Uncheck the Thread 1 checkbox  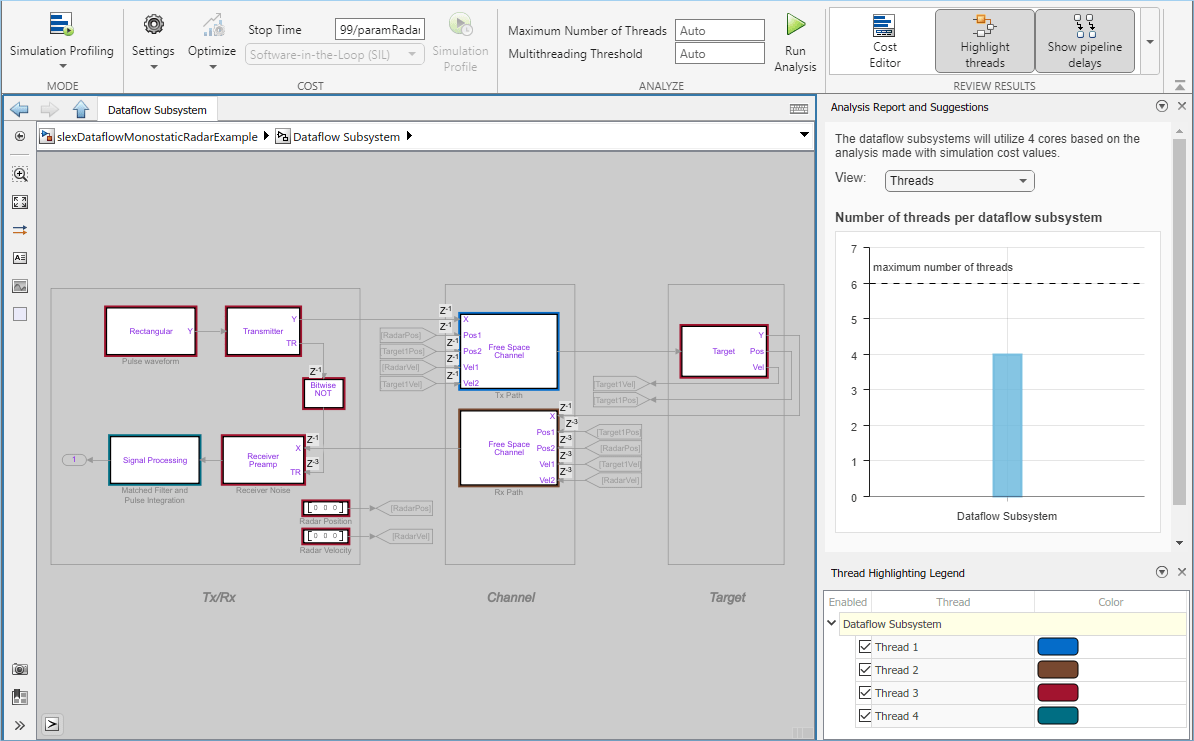pos(865,647)
